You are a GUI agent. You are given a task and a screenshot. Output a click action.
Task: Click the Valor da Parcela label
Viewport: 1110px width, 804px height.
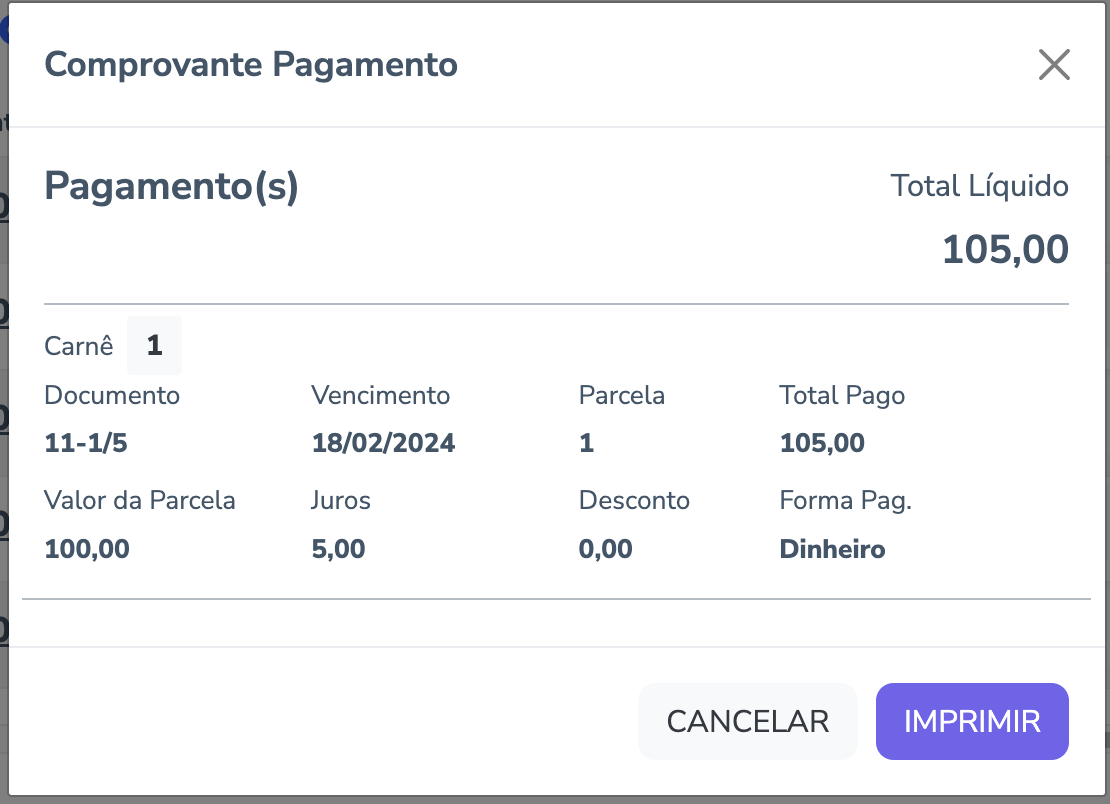[140, 500]
